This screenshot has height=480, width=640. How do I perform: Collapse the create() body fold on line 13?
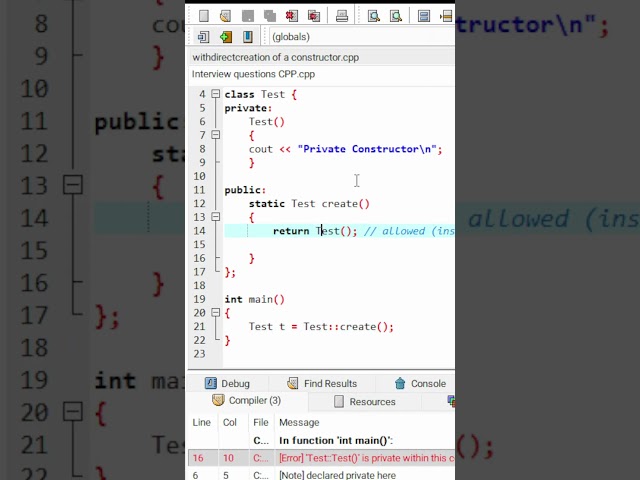click(x=216, y=217)
